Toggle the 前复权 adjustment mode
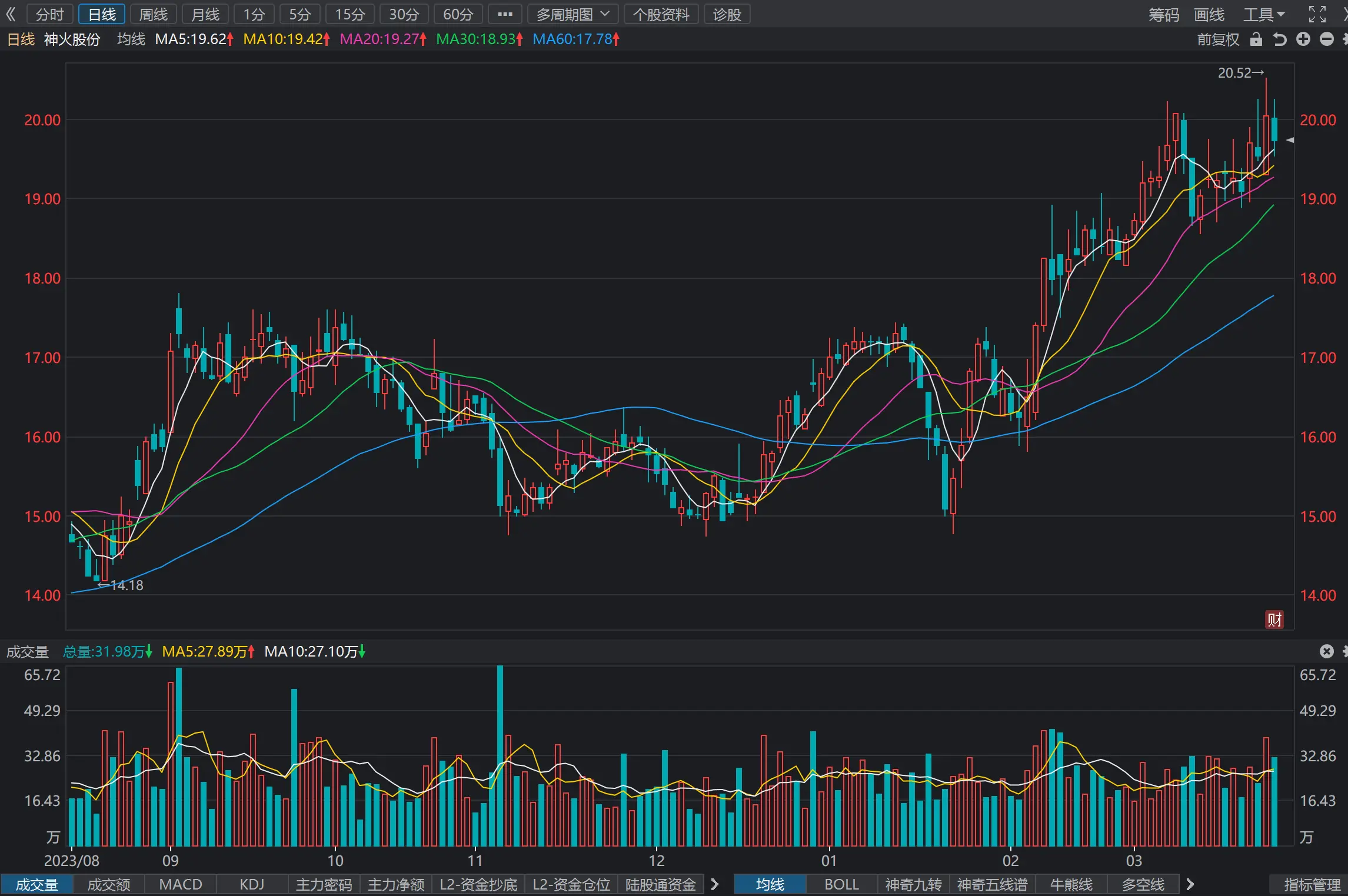Viewport: 1348px width, 896px height. (x=1218, y=39)
